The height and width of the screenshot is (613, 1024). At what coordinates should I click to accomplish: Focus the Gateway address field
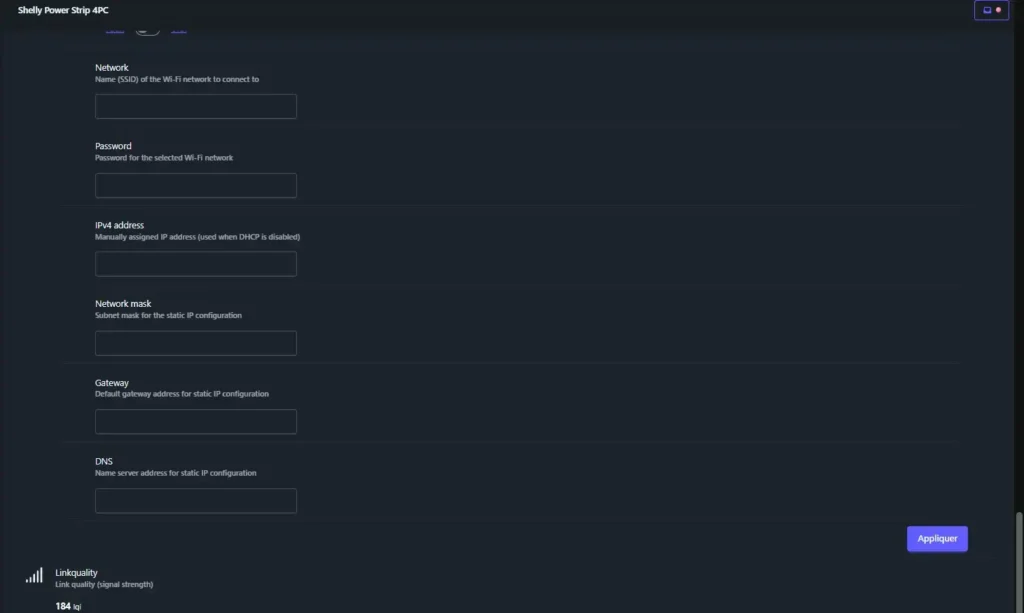pyautogui.click(x=196, y=422)
